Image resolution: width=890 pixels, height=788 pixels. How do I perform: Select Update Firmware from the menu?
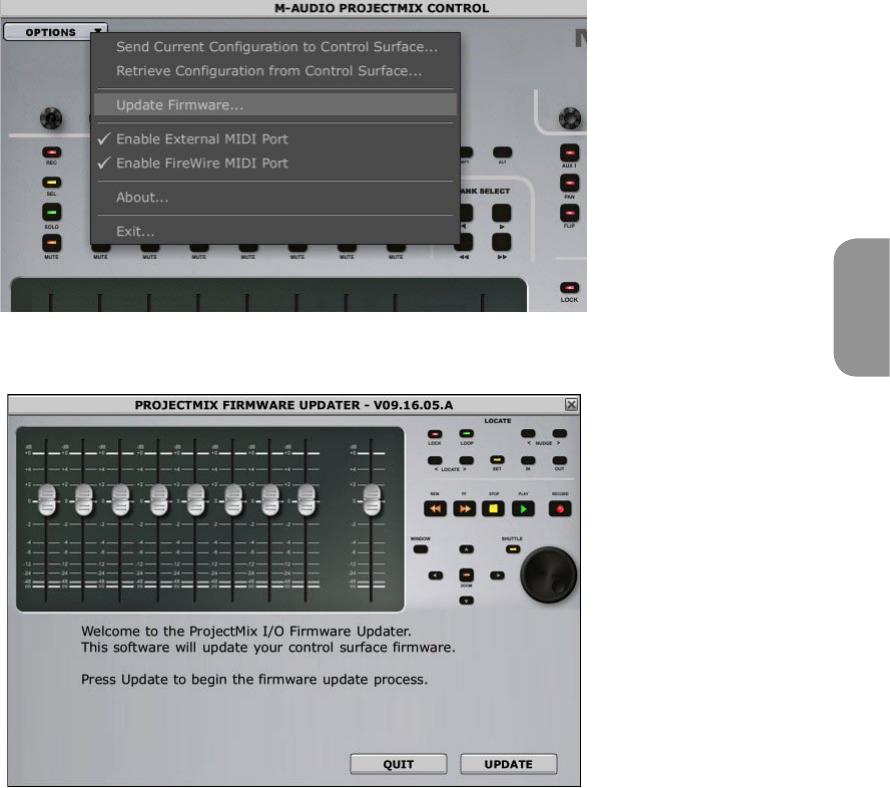click(180, 105)
